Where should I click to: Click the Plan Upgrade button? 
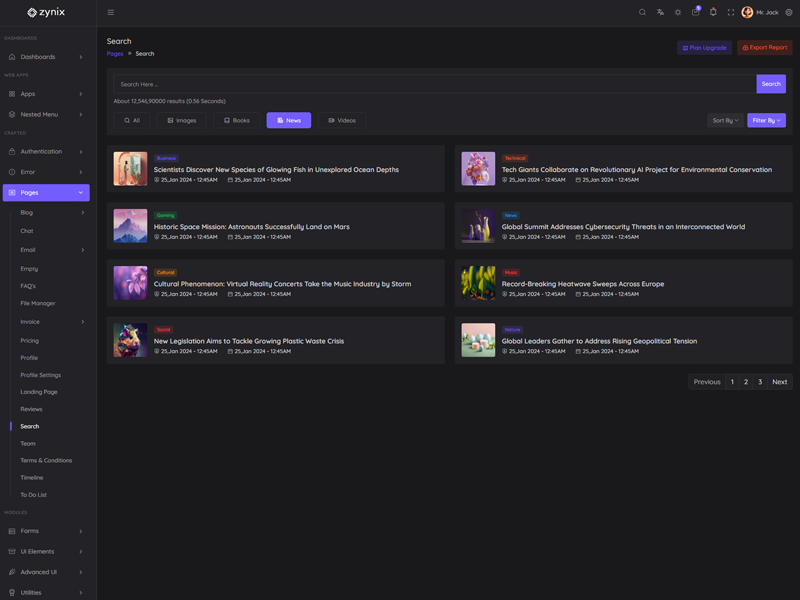coord(704,48)
